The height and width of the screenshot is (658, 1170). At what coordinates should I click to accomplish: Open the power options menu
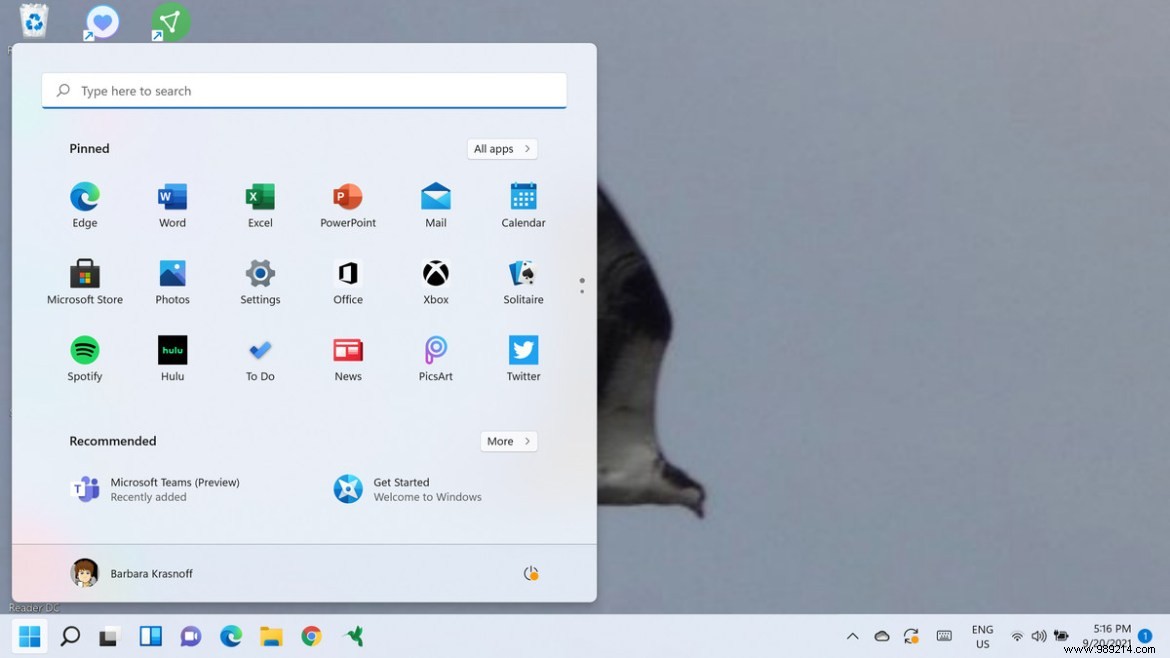(531, 573)
